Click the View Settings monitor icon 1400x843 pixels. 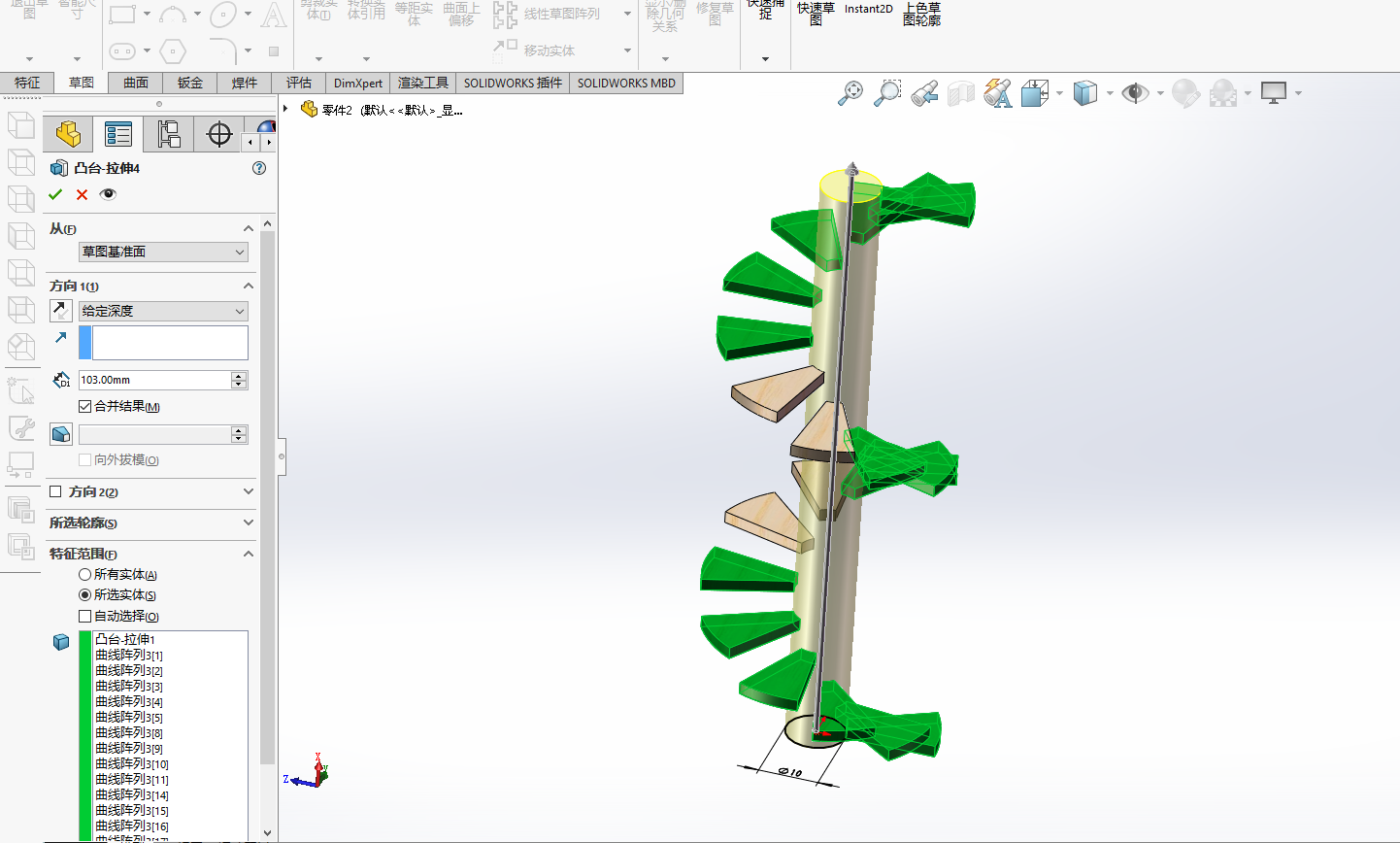1274,93
